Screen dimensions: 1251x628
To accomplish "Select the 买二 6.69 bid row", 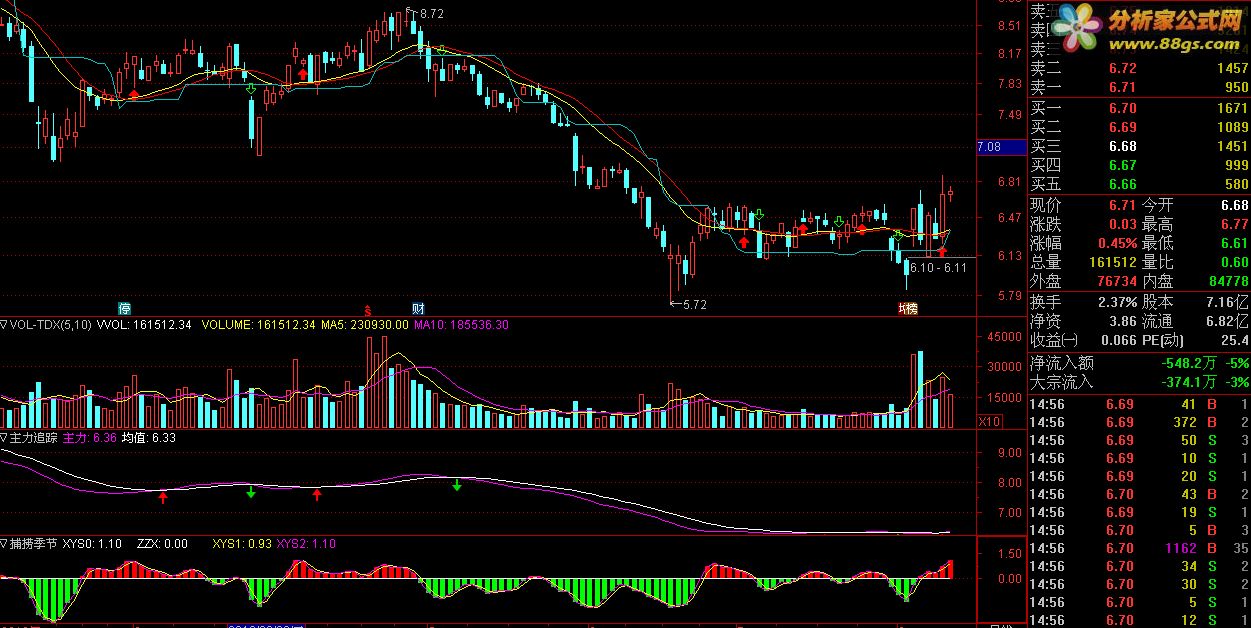I will (1139, 127).
